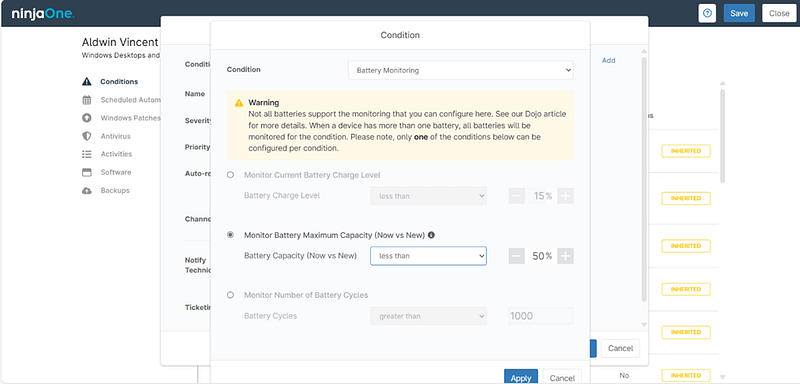The height and width of the screenshot is (384, 800).
Task: Open Battery Charge Level comparison dropdown
Action: pos(429,196)
